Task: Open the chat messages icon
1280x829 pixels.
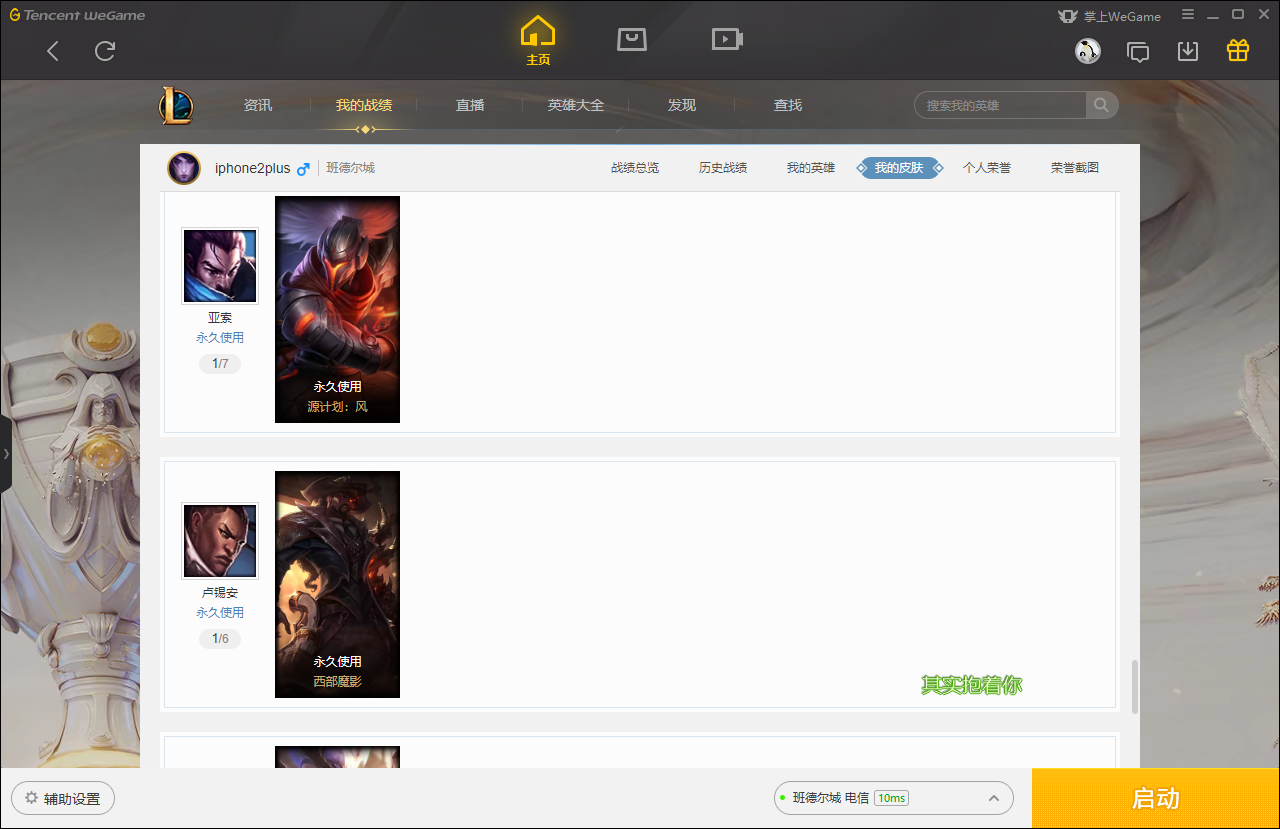Action: click(x=1138, y=51)
